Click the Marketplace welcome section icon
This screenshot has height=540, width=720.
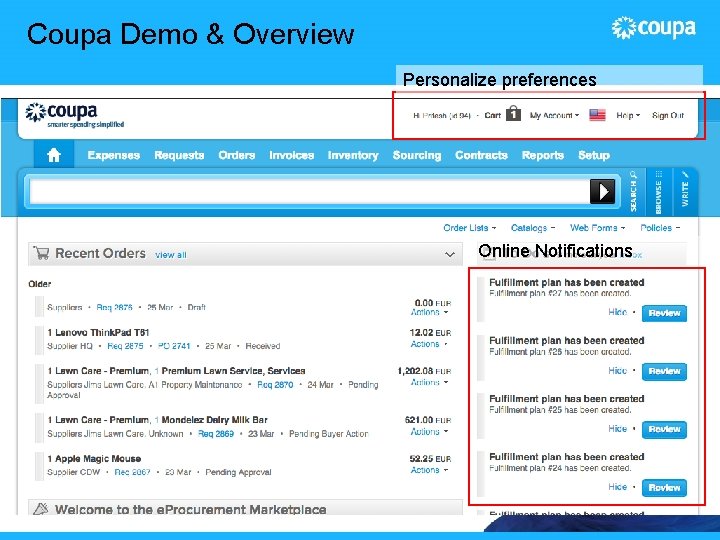[x=41, y=508]
